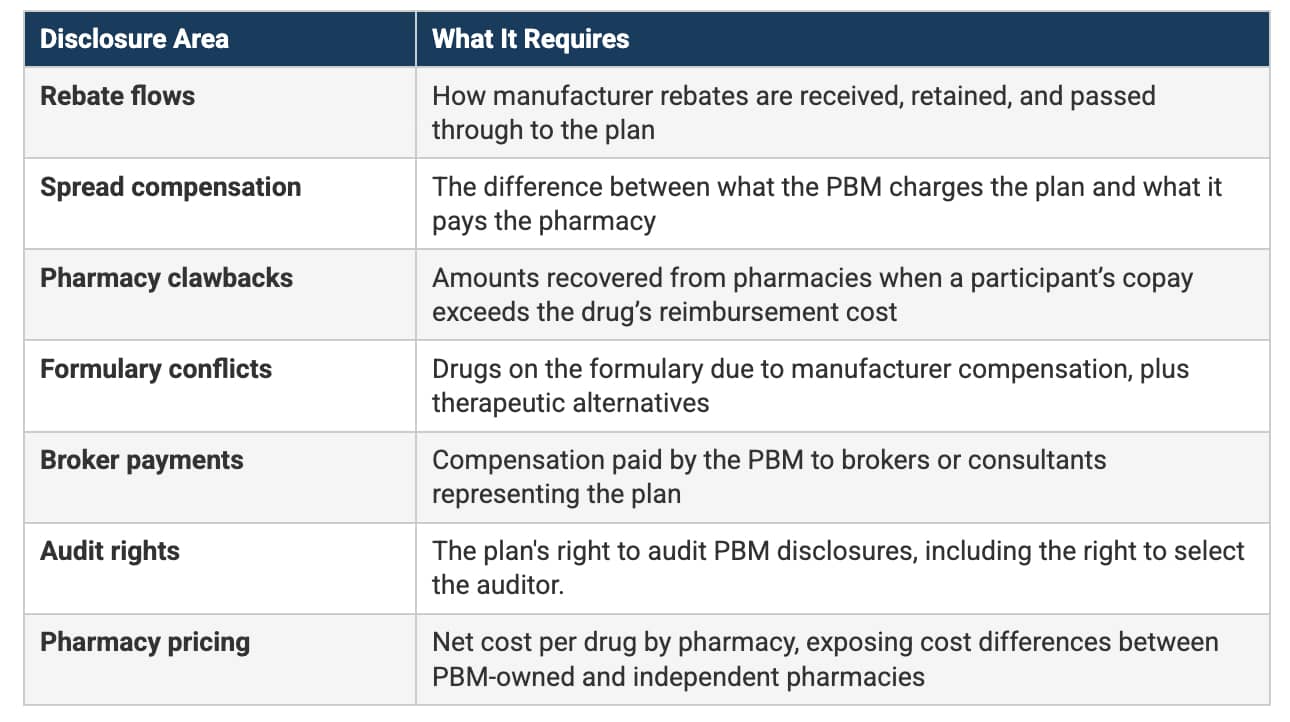Click 'representing the plan' text
The height and width of the screenshot is (722, 1290).
(555, 494)
